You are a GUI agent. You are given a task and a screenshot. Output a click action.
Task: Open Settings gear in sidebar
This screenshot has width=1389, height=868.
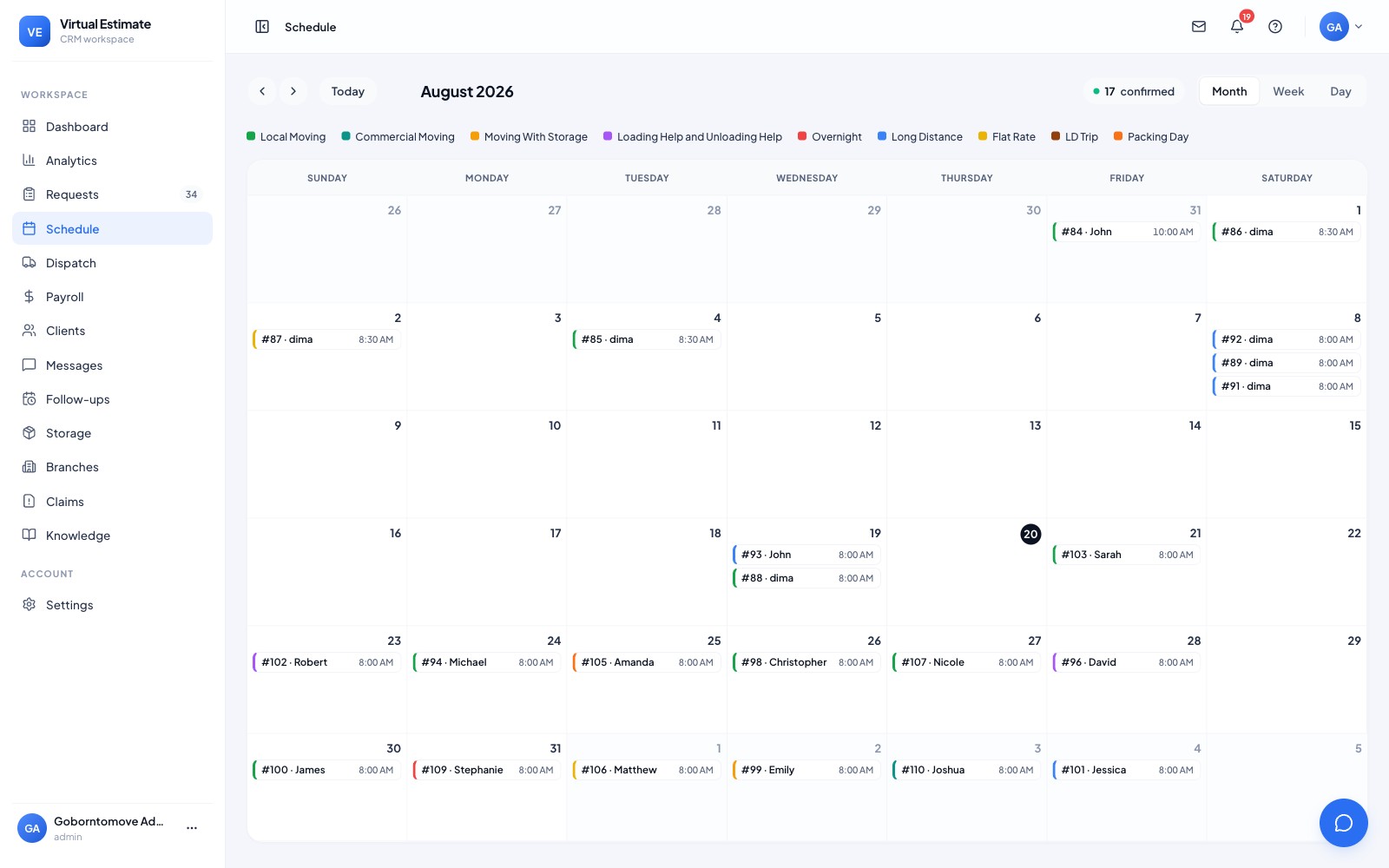30,605
